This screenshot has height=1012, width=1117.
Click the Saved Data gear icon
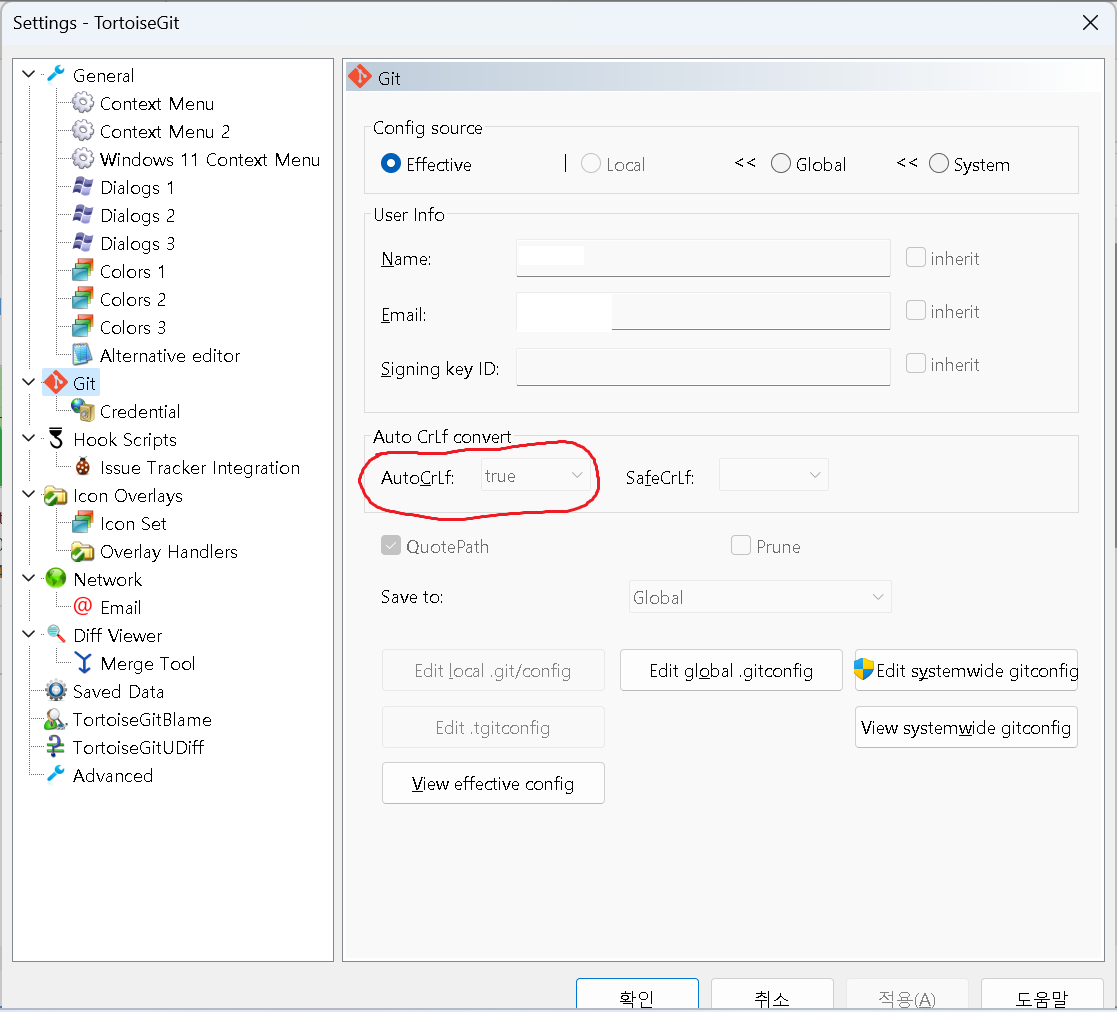tap(56, 691)
